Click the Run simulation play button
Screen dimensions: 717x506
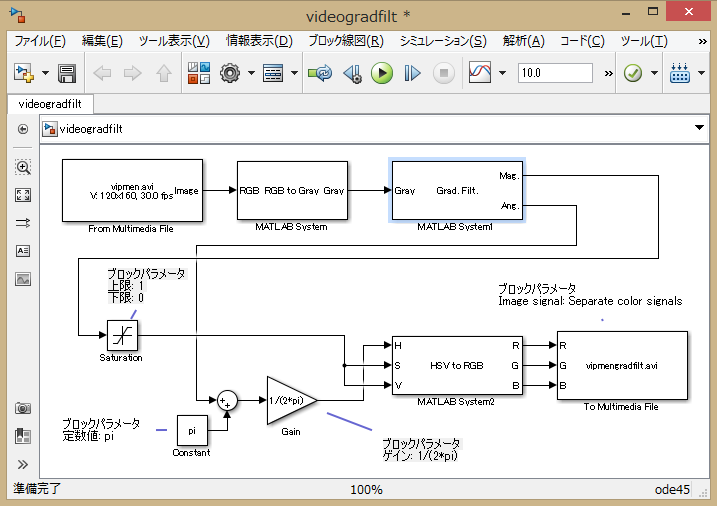[x=381, y=73]
